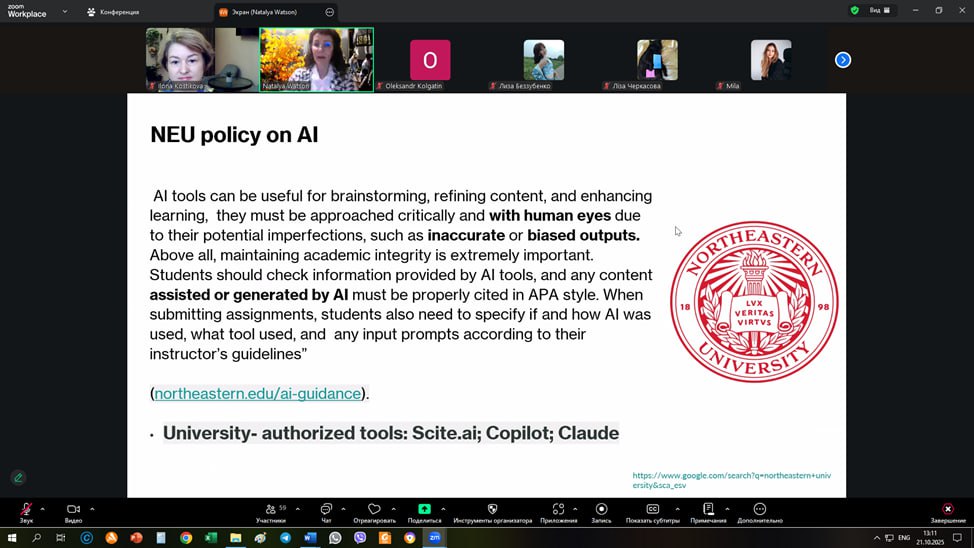Click the Отреагировать reactions heart icon
This screenshot has height=548, width=974.
click(374, 510)
